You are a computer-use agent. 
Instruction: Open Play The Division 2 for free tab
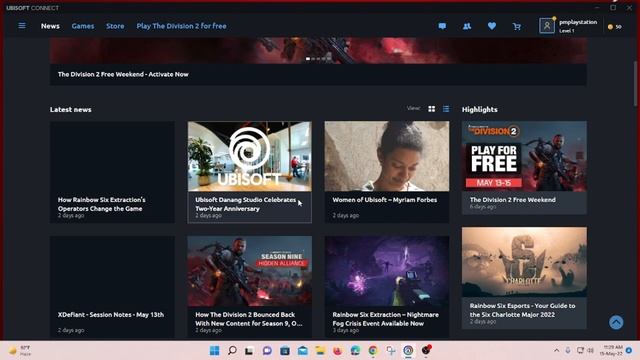[x=181, y=26]
